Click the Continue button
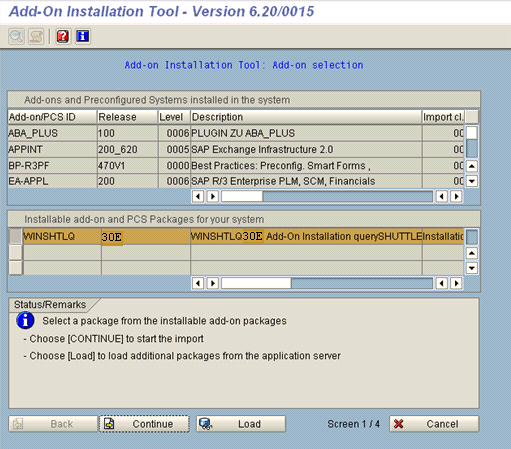This screenshot has height=449, width=511. 144,424
